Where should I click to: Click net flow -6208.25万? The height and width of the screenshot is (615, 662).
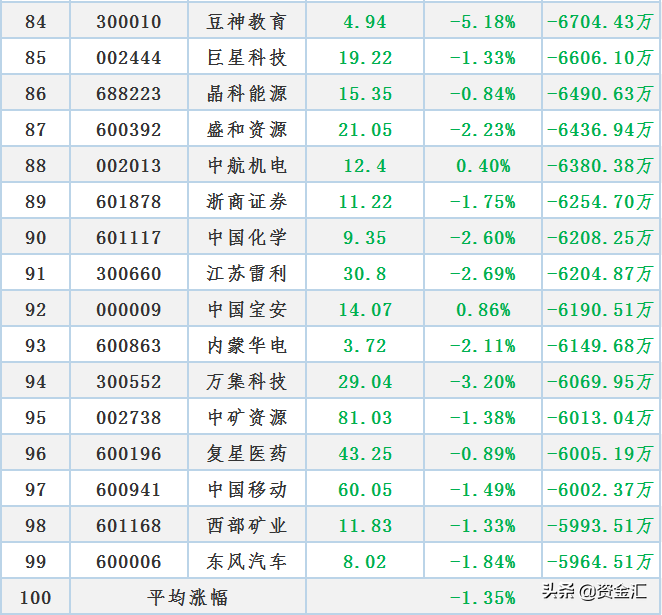tap(600, 238)
